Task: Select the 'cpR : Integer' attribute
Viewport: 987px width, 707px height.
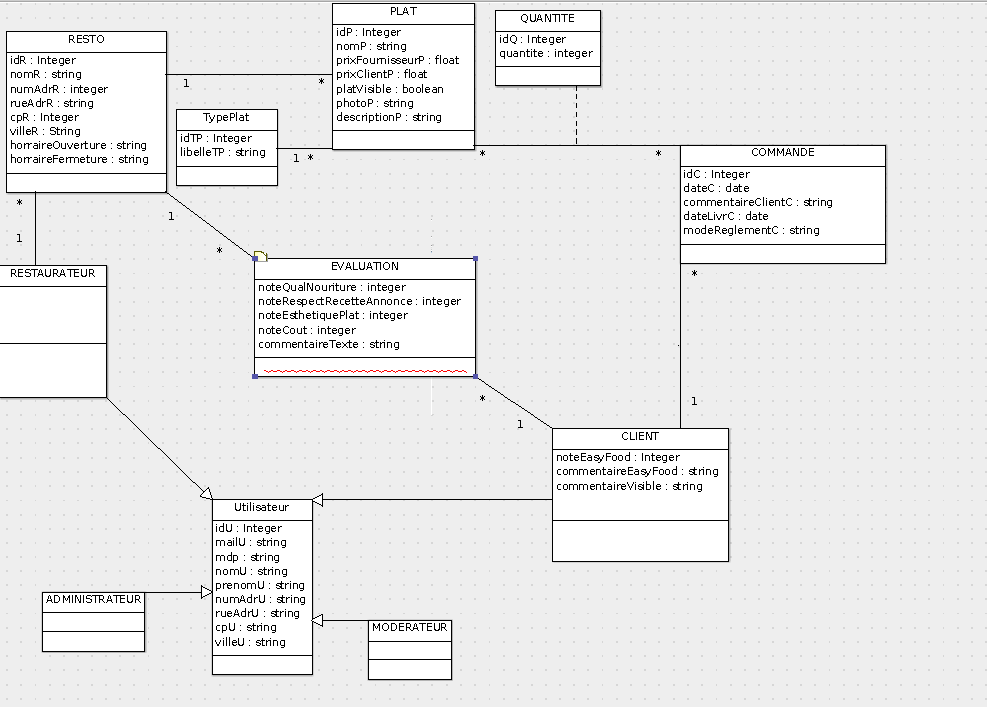Action: point(45,117)
